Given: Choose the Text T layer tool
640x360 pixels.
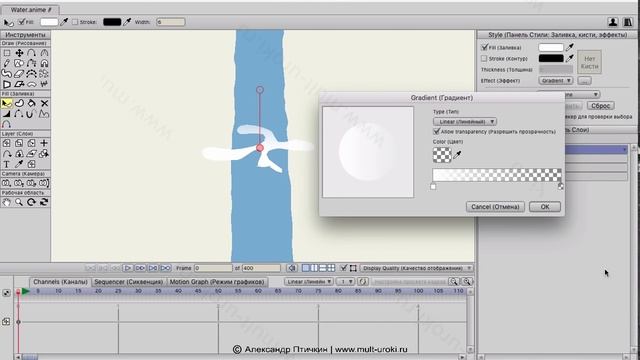Looking at the screenshot, I should (7, 164).
